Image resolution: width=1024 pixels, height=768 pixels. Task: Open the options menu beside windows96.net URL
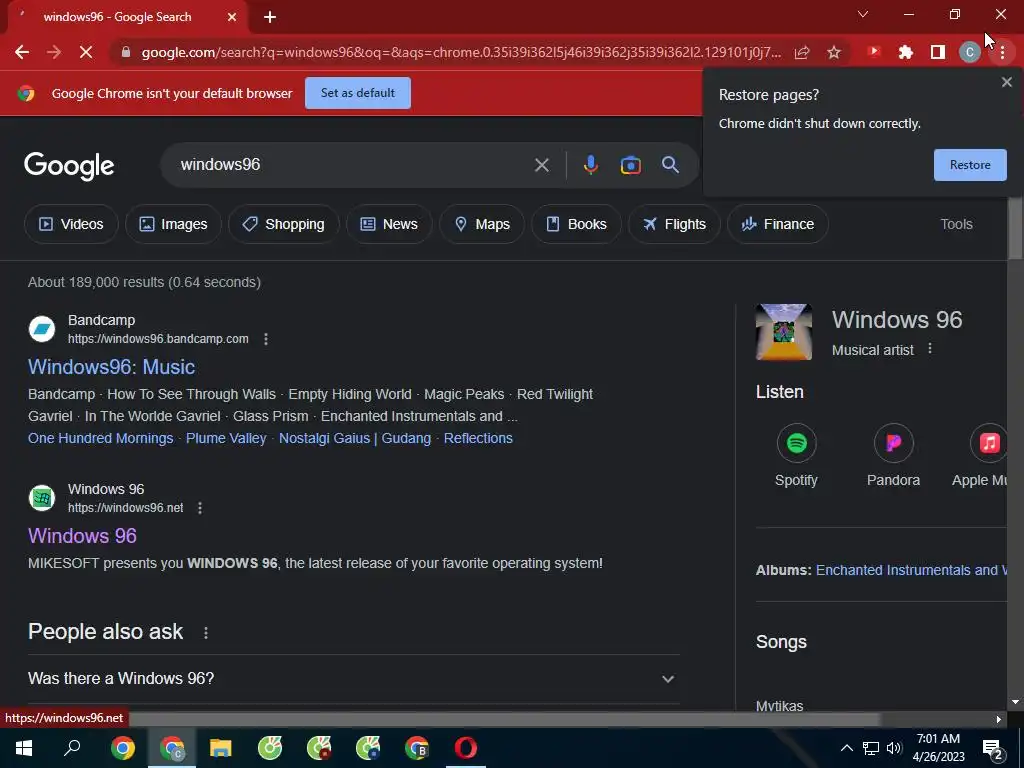click(200, 508)
